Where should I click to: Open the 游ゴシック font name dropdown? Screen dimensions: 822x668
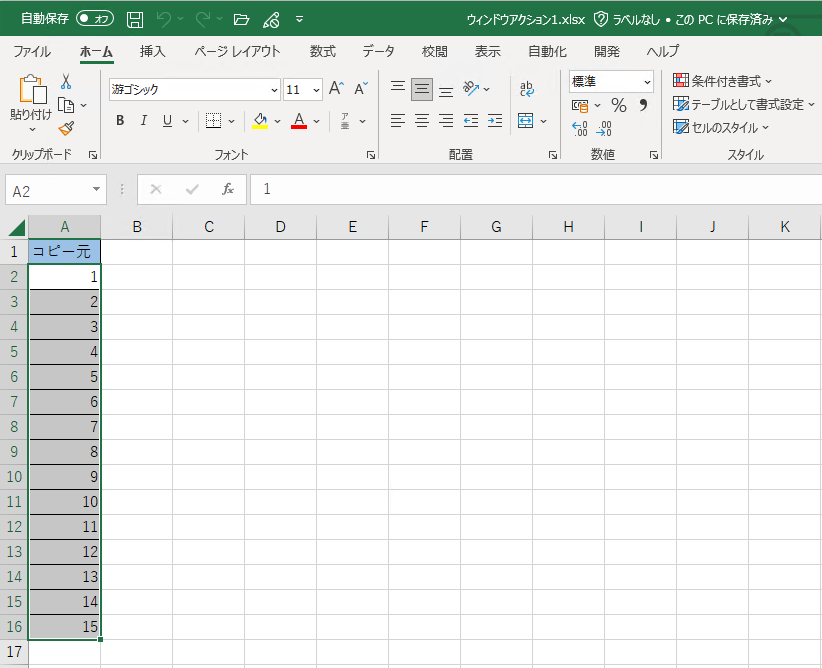coord(273,89)
